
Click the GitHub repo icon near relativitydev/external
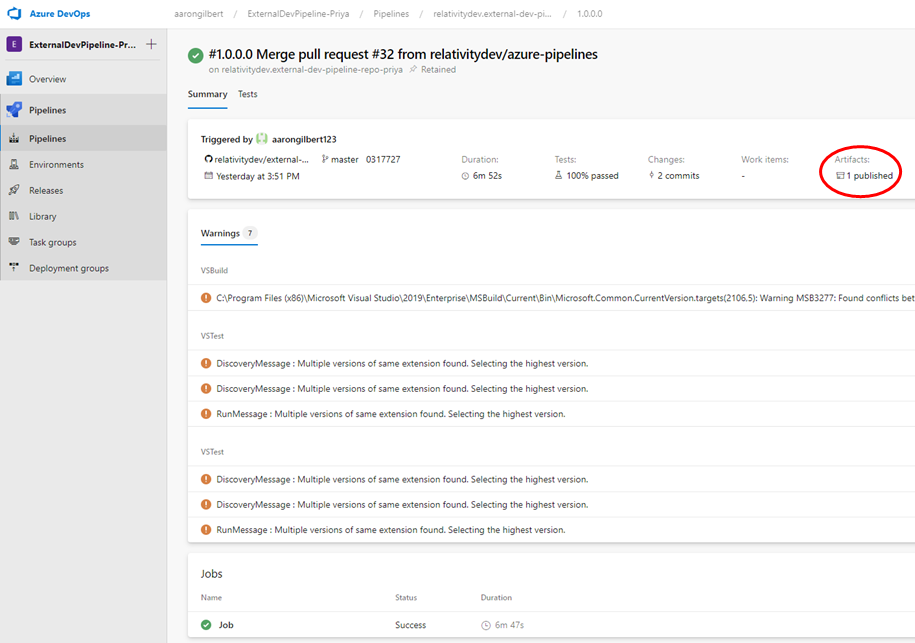click(x=208, y=159)
